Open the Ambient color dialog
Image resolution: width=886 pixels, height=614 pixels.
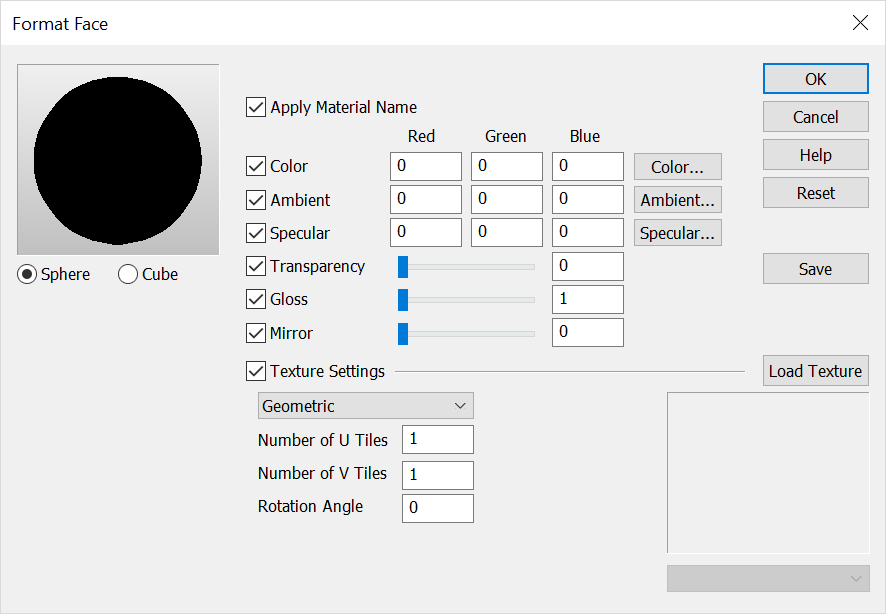677,199
